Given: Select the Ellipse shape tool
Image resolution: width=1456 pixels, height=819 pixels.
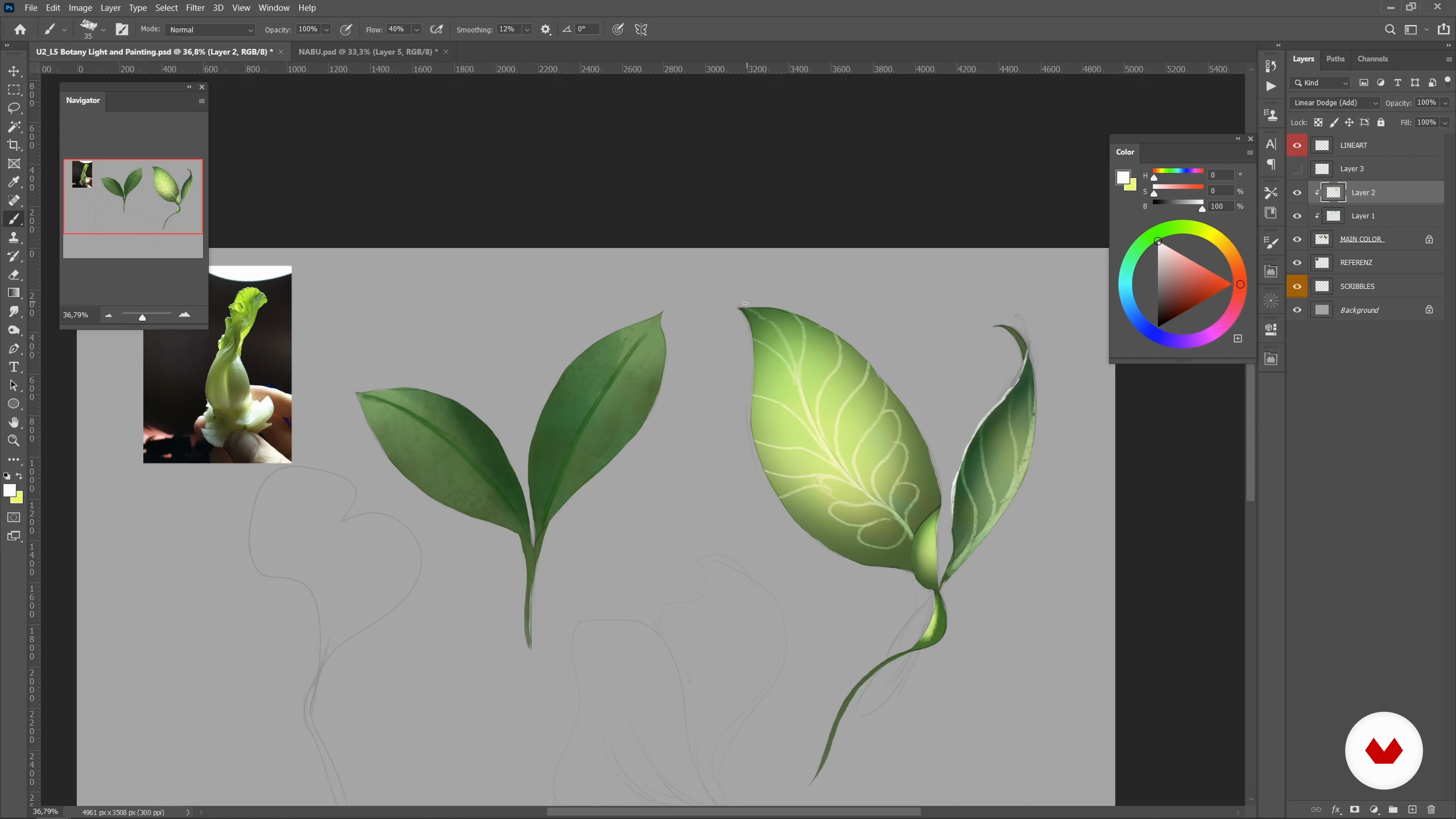Looking at the screenshot, I should tap(14, 404).
